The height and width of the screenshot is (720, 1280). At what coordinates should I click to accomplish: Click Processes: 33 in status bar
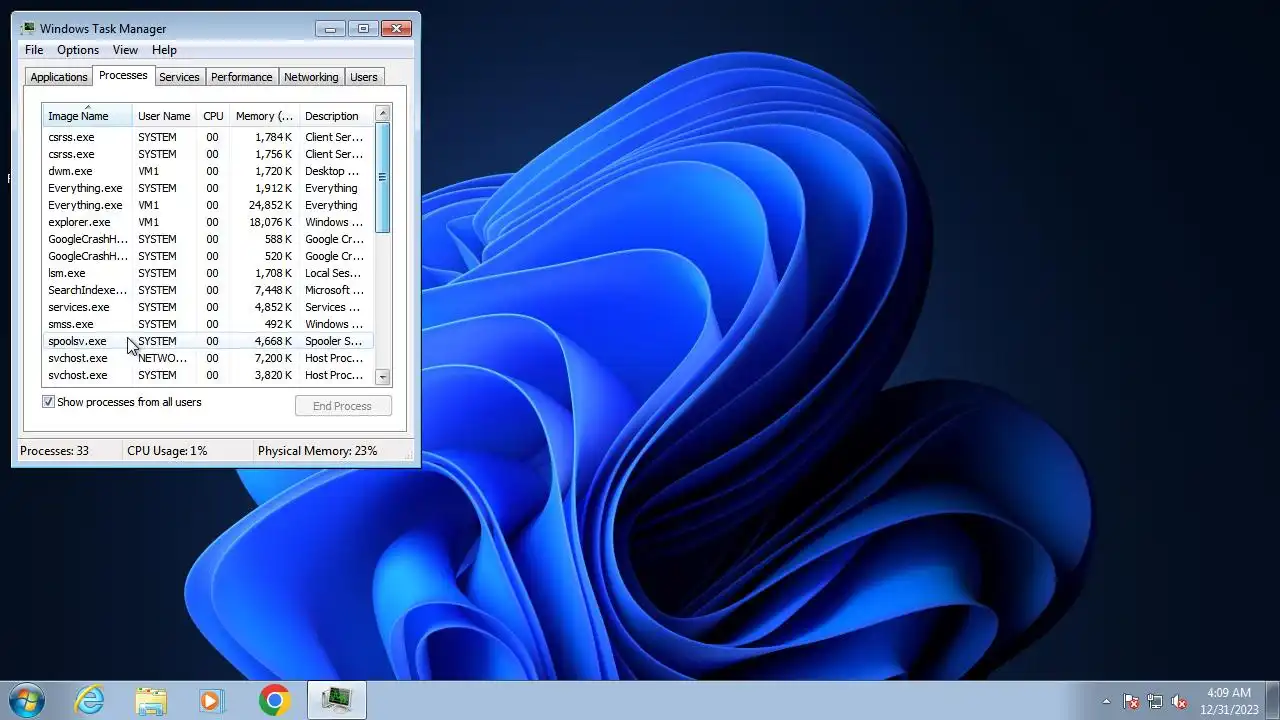tap(55, 451)
